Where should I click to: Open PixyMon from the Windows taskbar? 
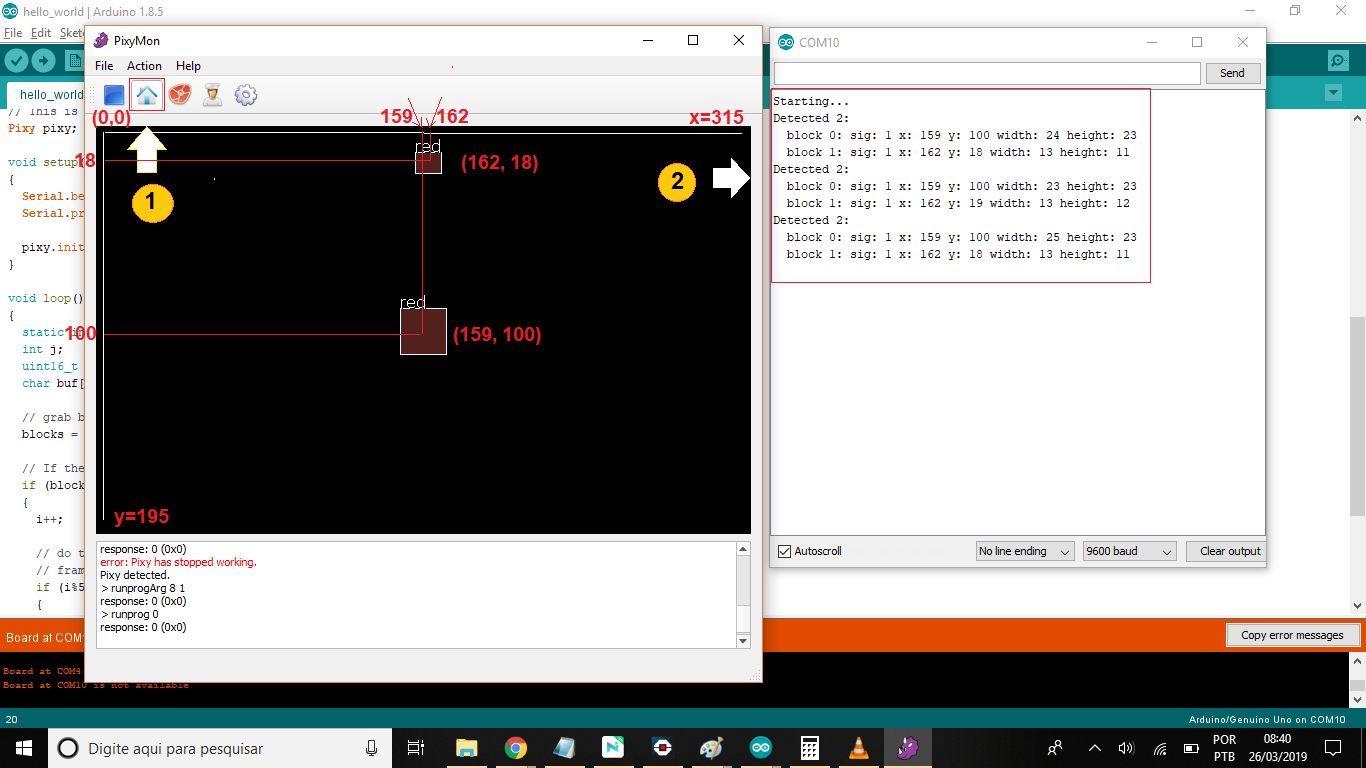[907, 747]
